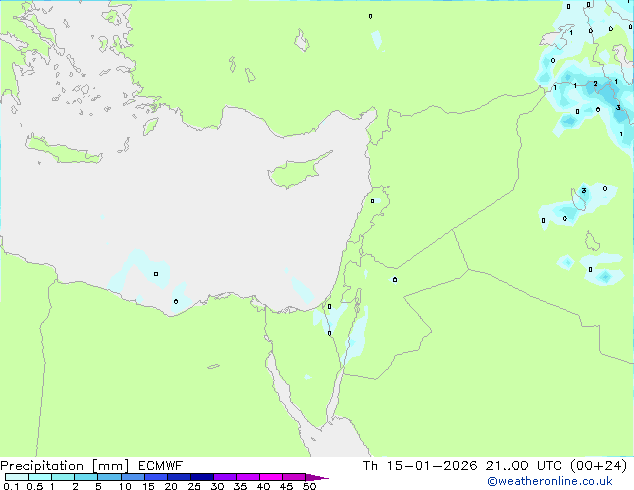Screen dimensions: 634x490
Task: Click the legend swatch between 45 and 50
Action: point(294,477)
